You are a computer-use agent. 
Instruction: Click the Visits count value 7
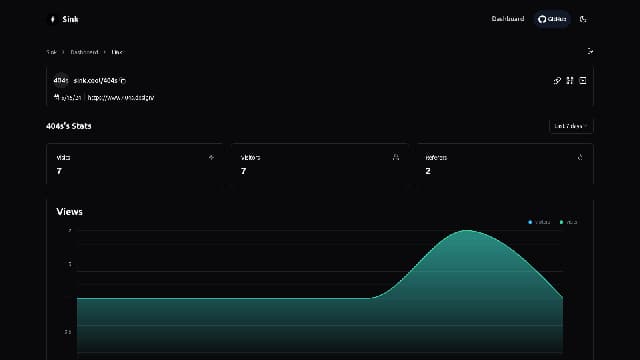click(x=59, y=171)
